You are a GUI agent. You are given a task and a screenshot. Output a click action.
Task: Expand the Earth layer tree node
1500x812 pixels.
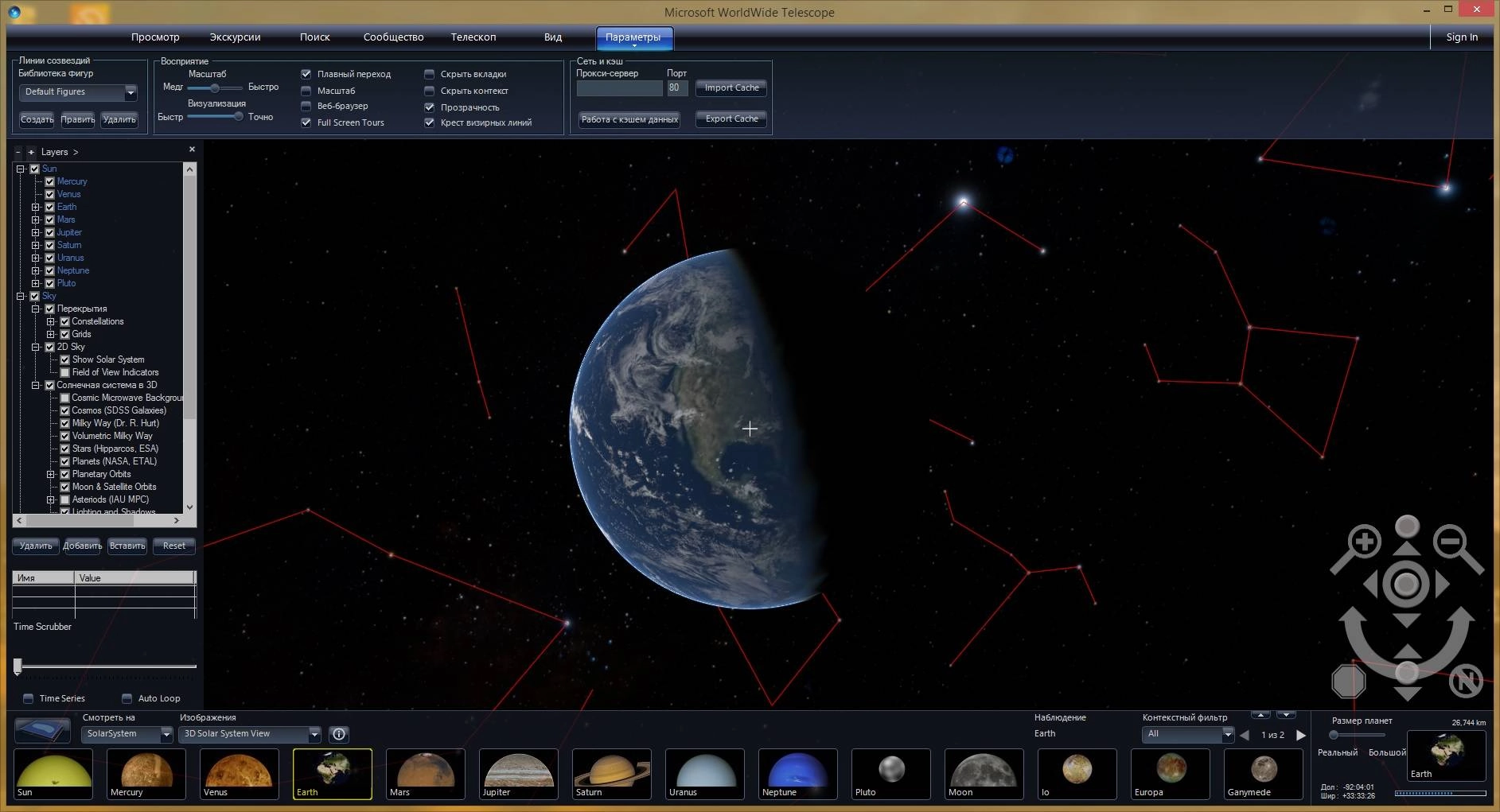tap(35, 207)
